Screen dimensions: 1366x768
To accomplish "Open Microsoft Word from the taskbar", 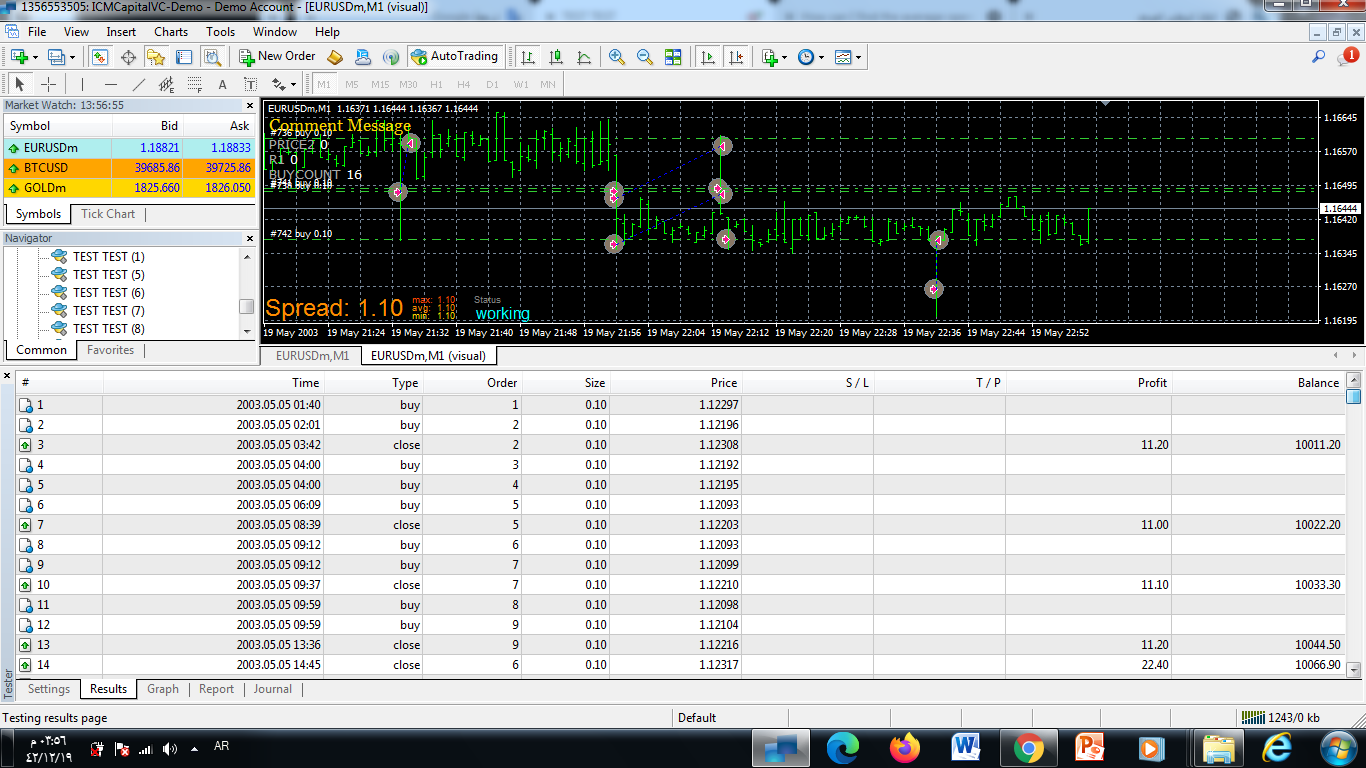I will tap(966, 747).
